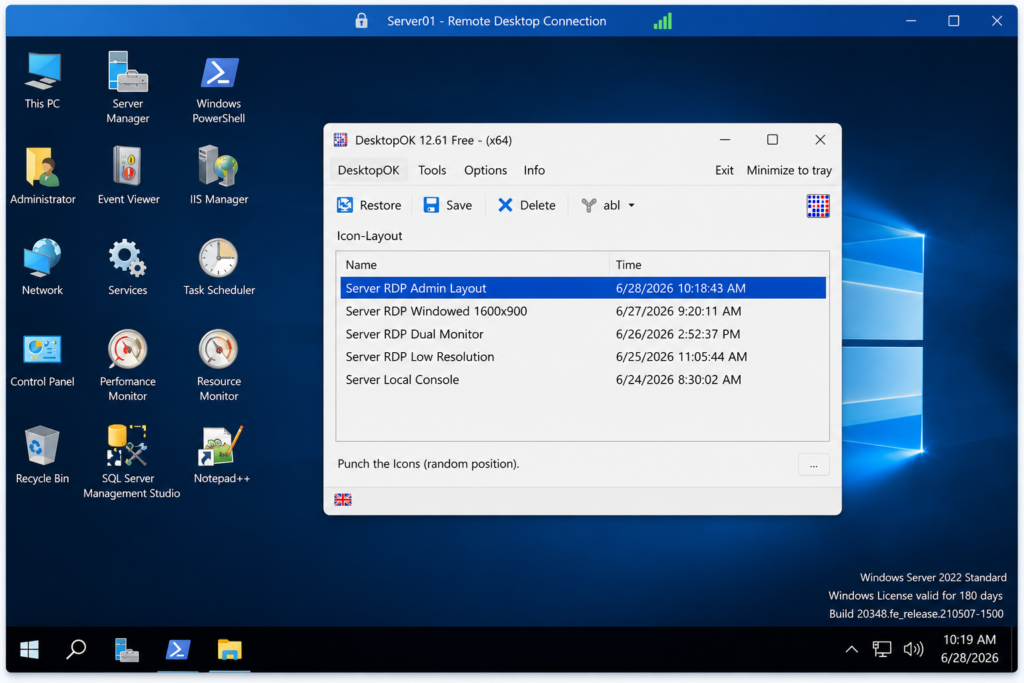Image resolution: width=1024 pixels, height=683 pixels.
Task: Launch Notepad++ desktop shortcut
Action: [221, 455]
